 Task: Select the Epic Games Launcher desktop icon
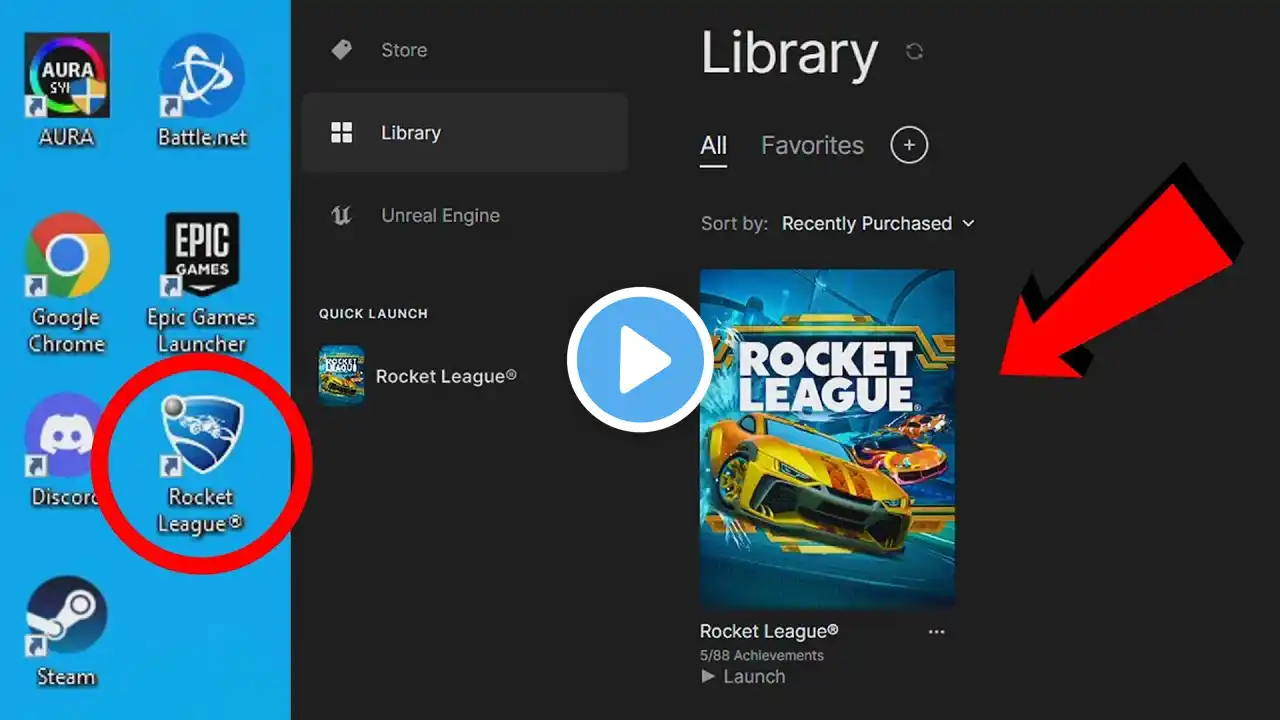(x=202, y=283)
